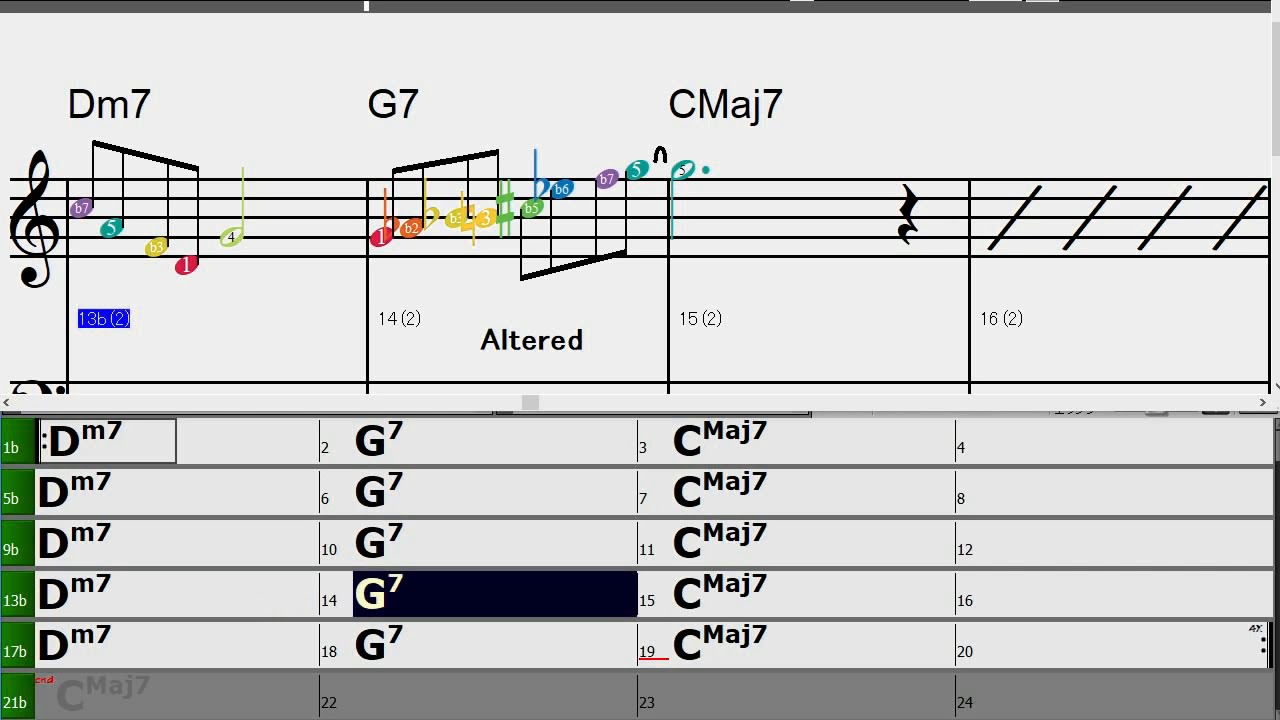
Task: Click the green b5 note in G7 bar
Action: coord(532,208)
